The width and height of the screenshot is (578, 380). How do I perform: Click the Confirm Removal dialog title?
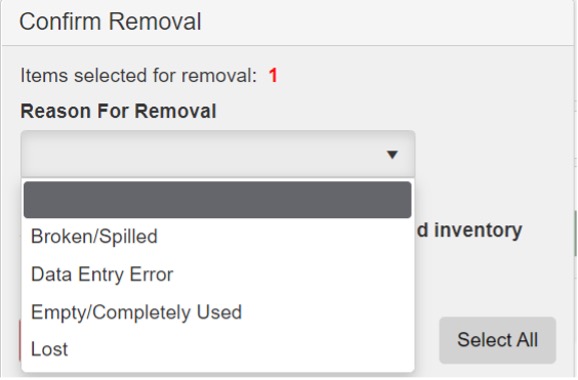(x=110, y=21)
